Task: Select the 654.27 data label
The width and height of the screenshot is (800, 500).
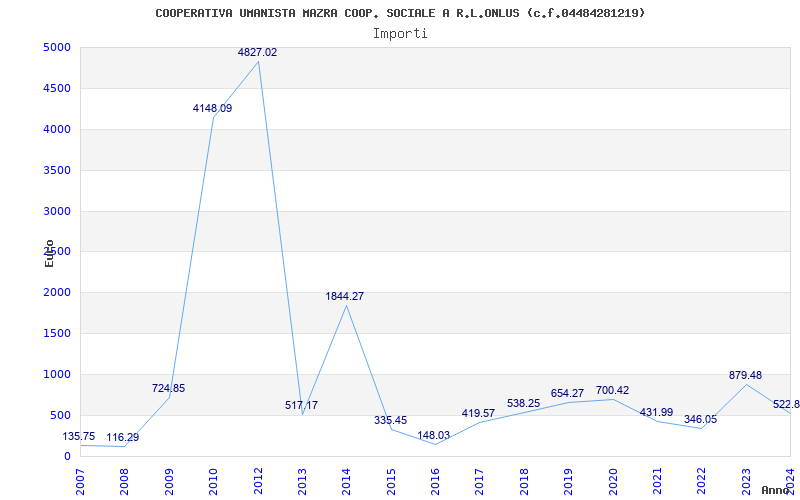Action: [567, 394]
